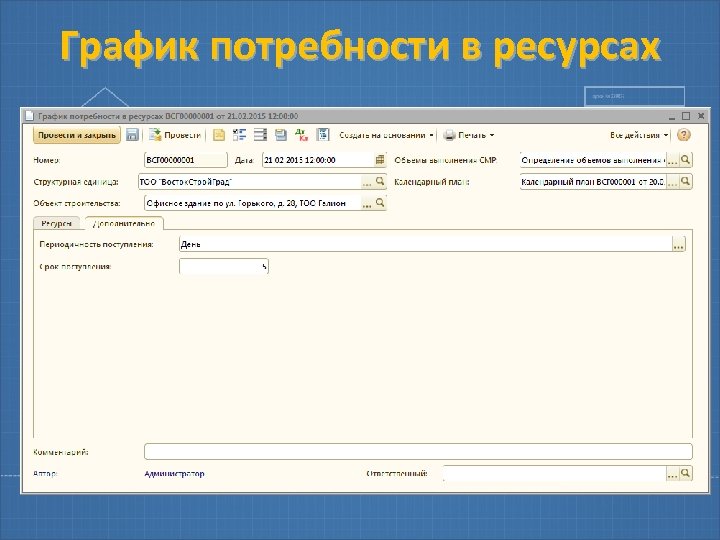Image resolution: width=720 pixels, height=540 pixels.
Task: Choose Календарный план via ellipsis button
Action: 672,182
